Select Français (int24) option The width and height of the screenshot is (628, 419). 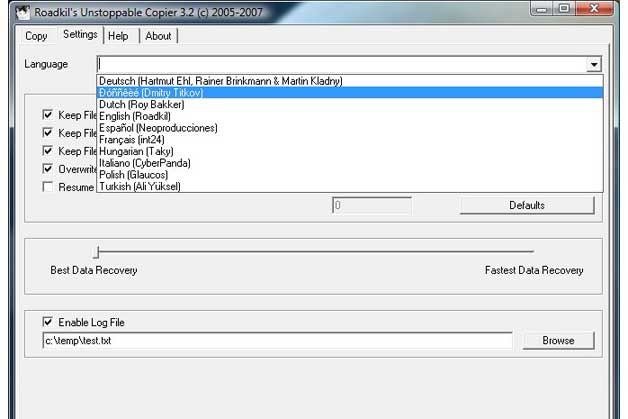[350, 139]
